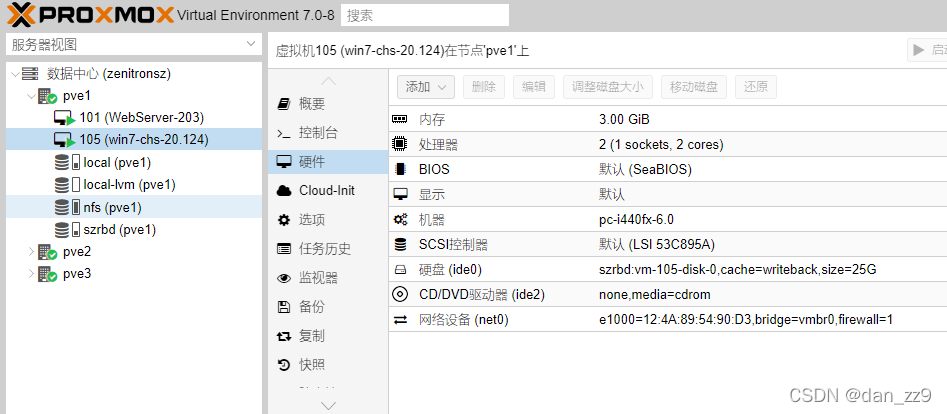Collapse the datacenter zenitronsz tree node
The image size is (947, 414).
(15, 74)
